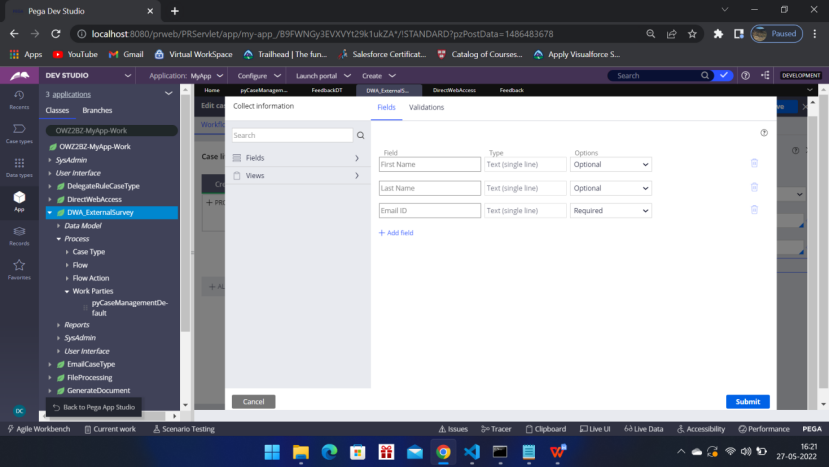Open Agile Workbench
The image size is (830, 467).
pos(39,429)
